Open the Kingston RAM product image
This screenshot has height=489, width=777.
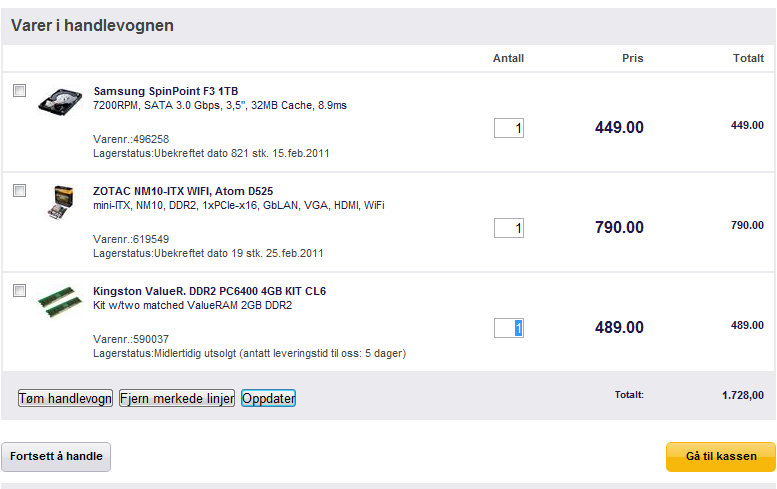click(x=60, y=301)
